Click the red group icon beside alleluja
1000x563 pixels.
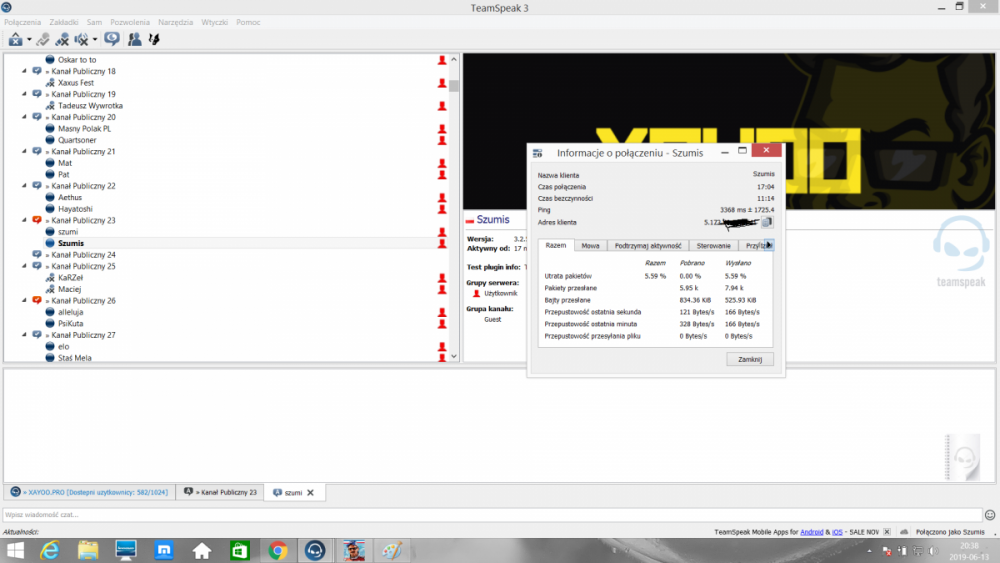[442, 312]
